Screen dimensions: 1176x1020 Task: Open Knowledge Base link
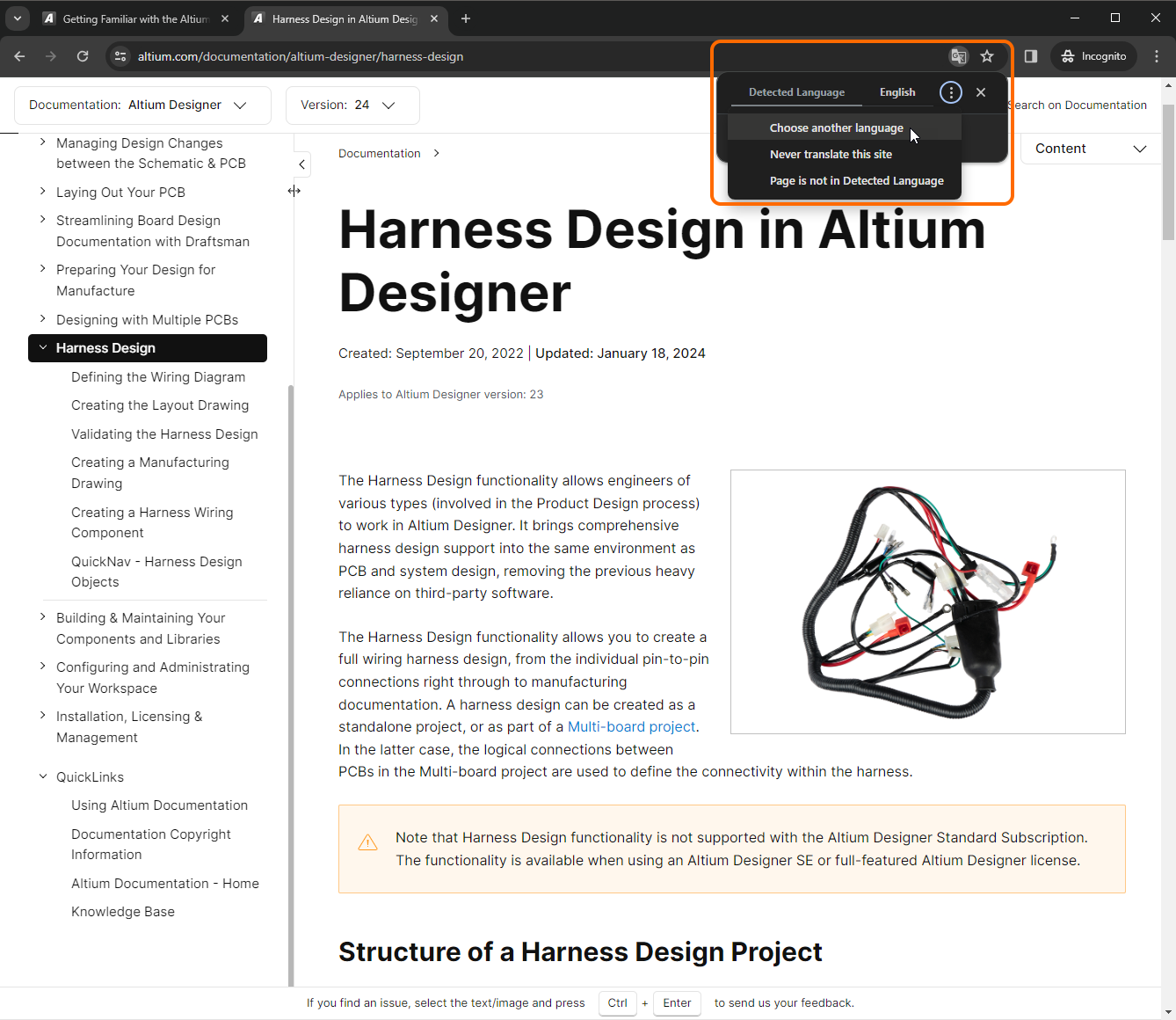(x=123, y=912)
